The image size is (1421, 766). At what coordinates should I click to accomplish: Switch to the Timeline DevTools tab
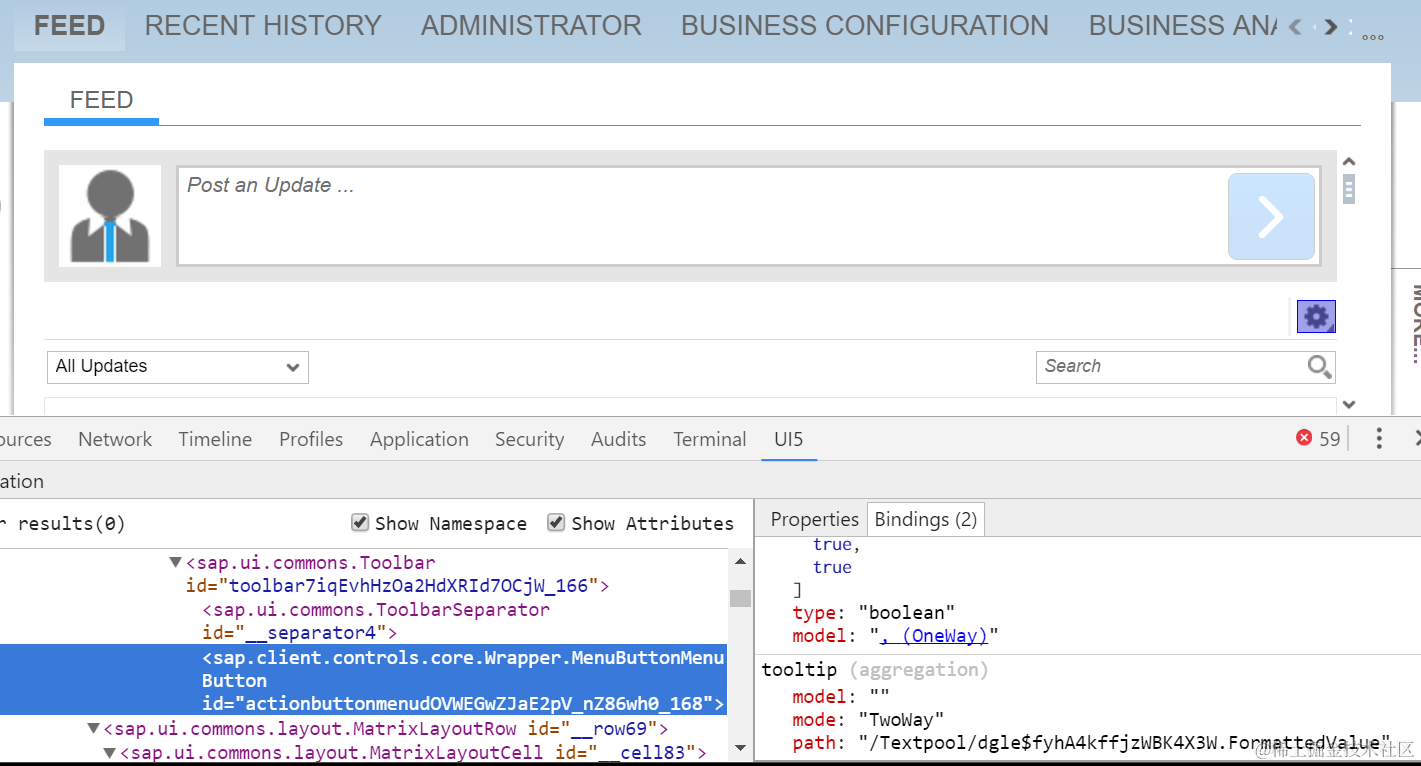(x=215, y=439)
